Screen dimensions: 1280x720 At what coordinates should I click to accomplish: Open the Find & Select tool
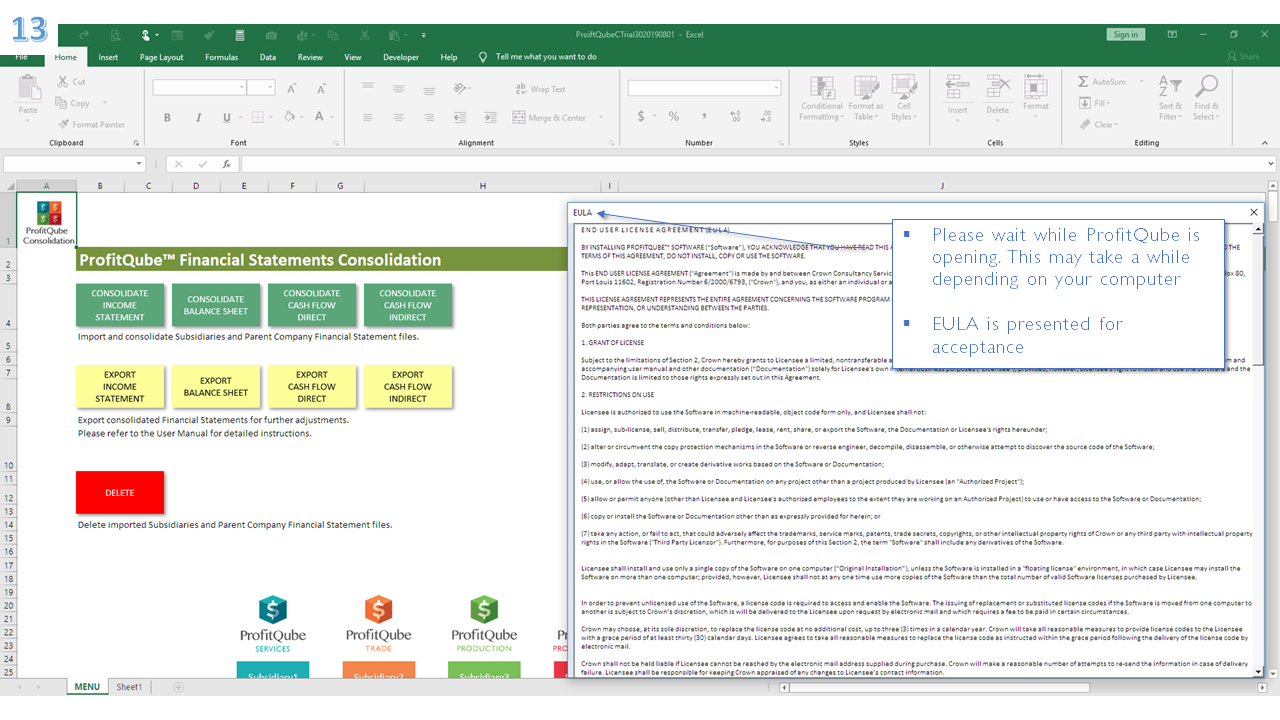pyautogui.click(x=1206, y=98)
